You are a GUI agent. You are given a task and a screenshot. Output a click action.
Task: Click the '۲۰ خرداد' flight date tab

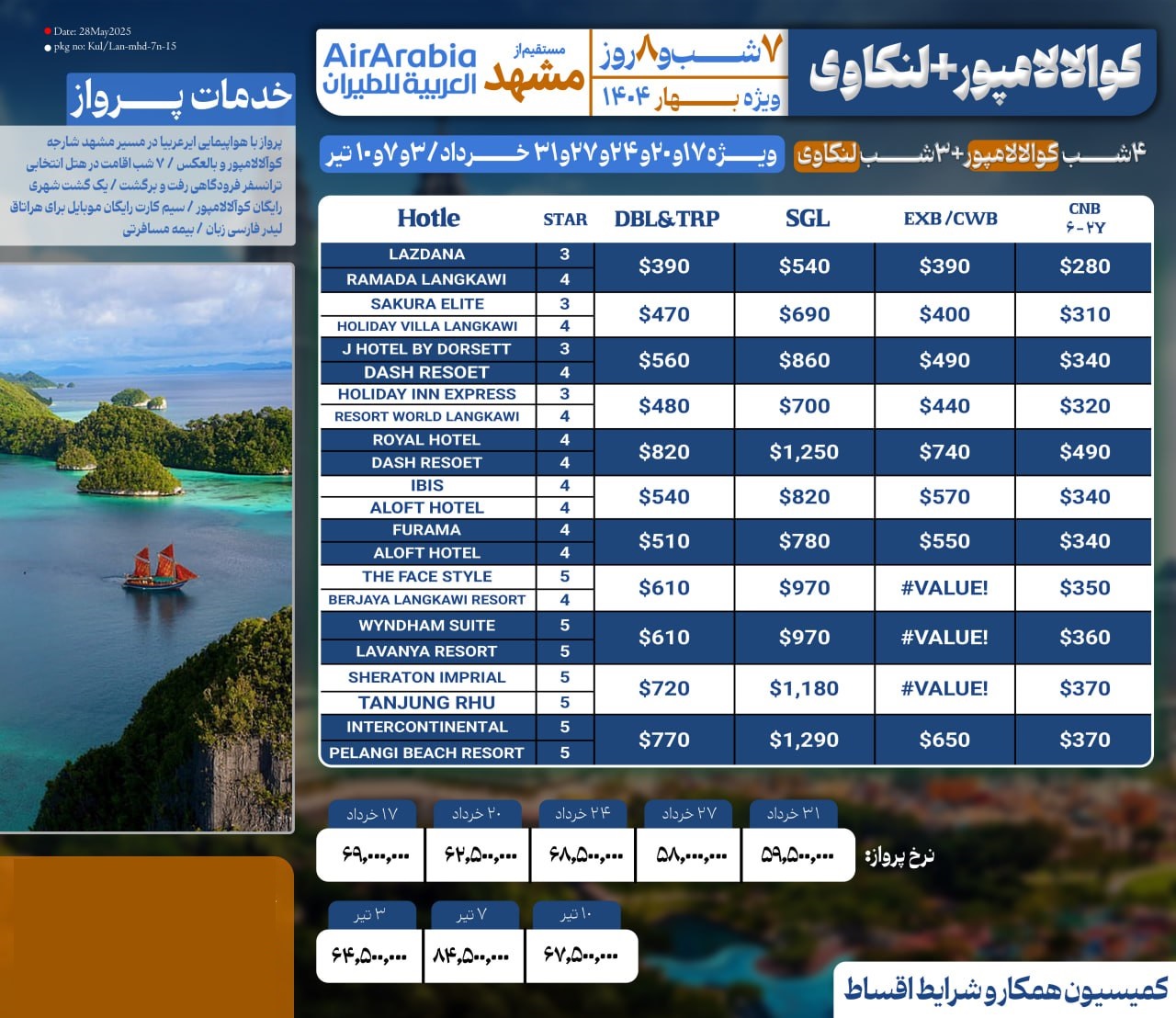coord(477,814)
